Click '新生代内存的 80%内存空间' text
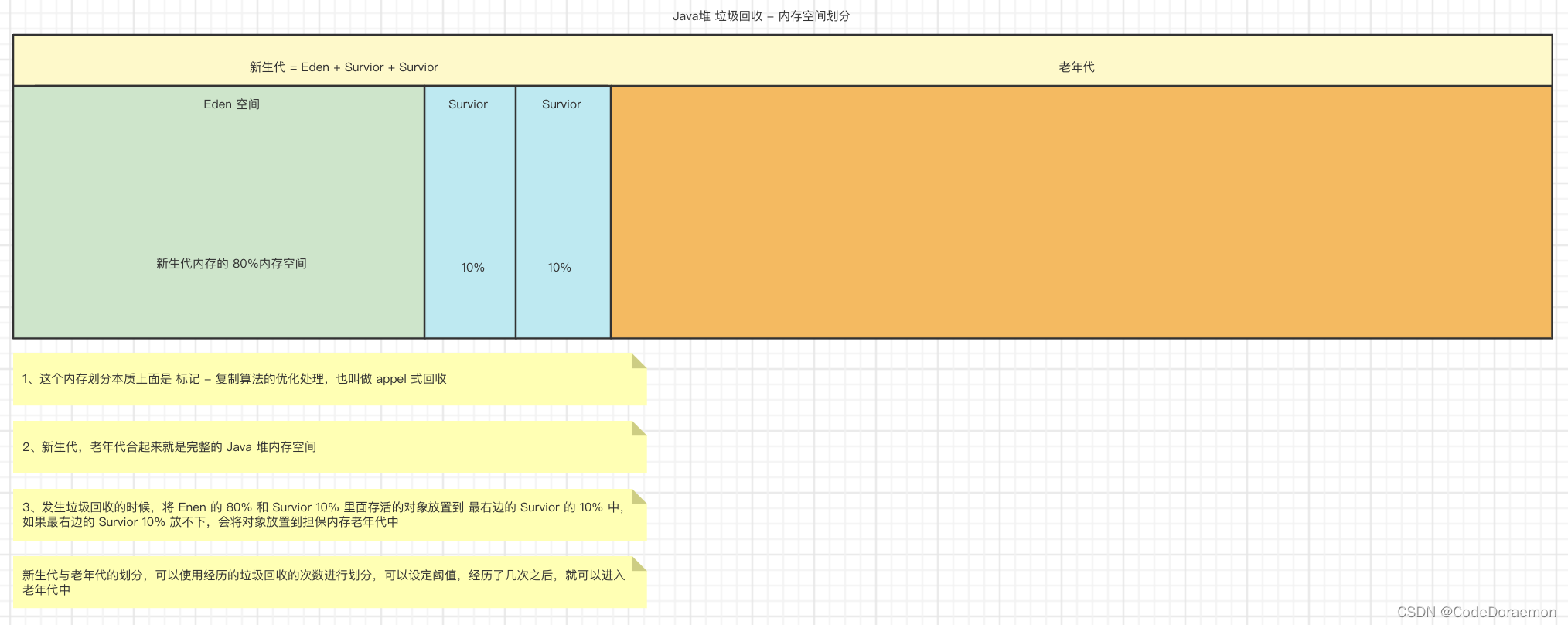This screenshot has width=1568, height=625. click(x=232, y=264)
